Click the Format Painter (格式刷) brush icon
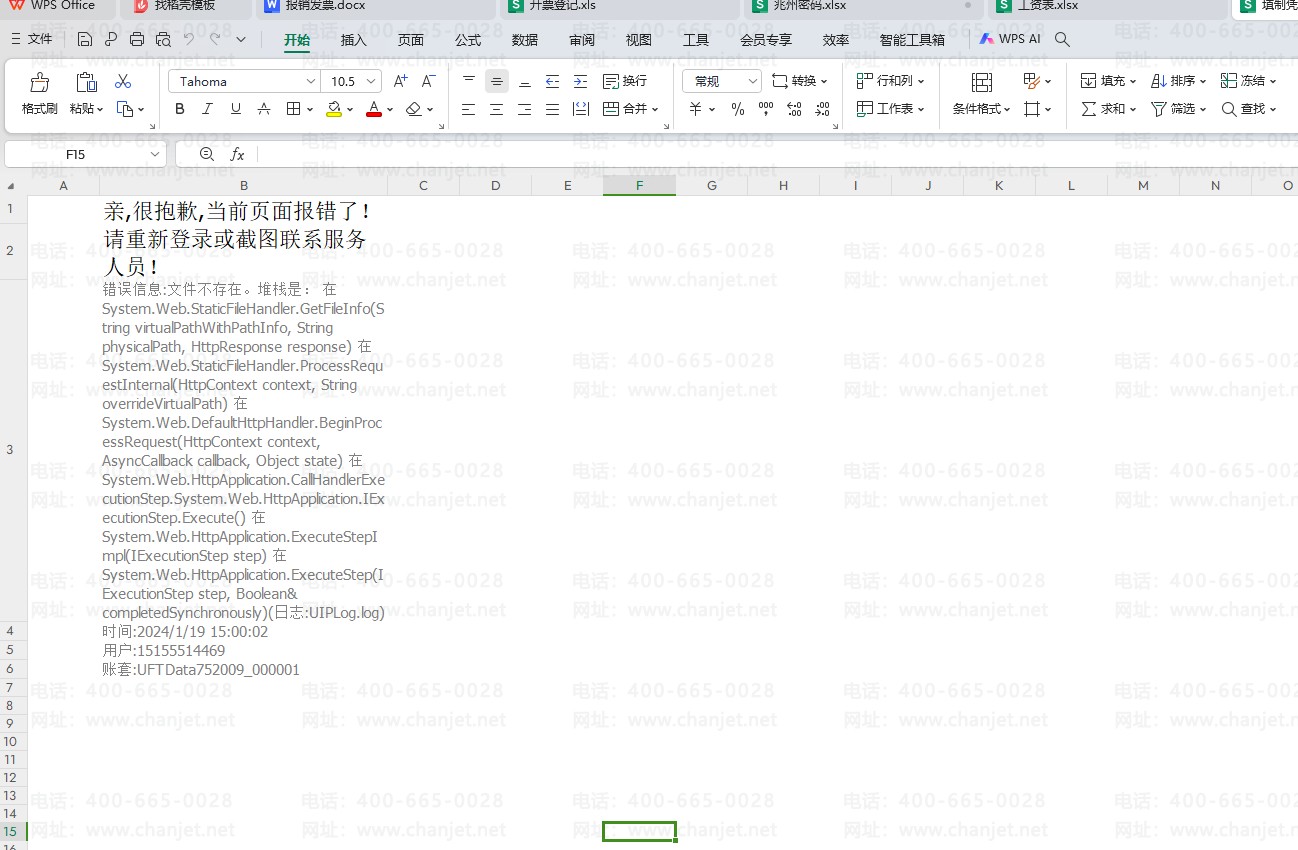1298x850 pixels. pos(40,82)
